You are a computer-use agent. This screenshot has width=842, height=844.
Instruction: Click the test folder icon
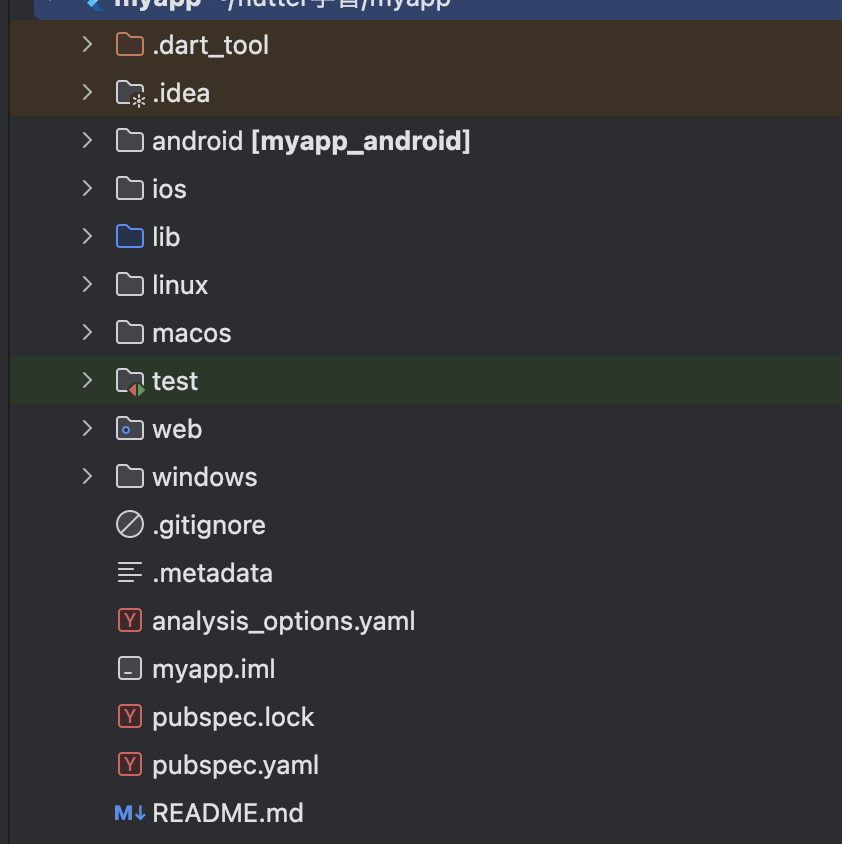(129, 381)
